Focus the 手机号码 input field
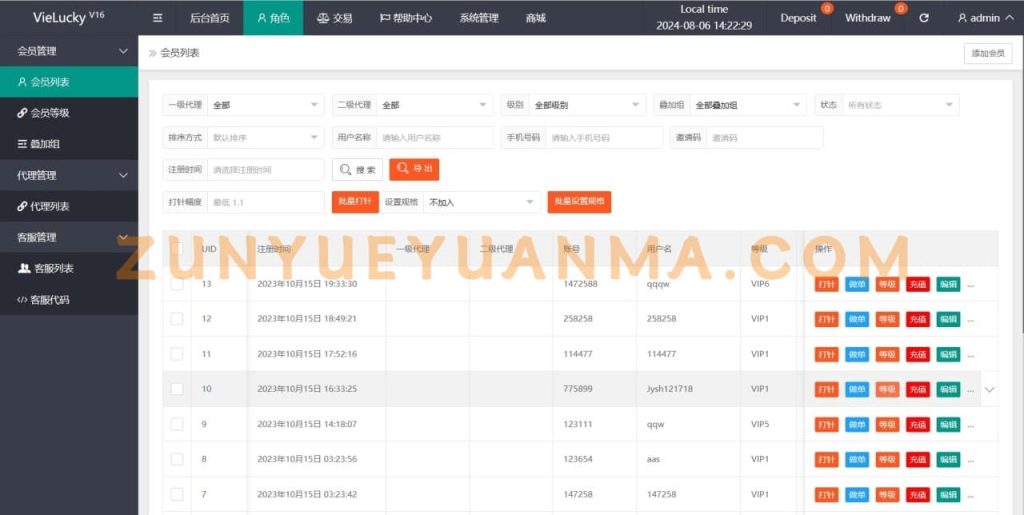 click(604, 138)
